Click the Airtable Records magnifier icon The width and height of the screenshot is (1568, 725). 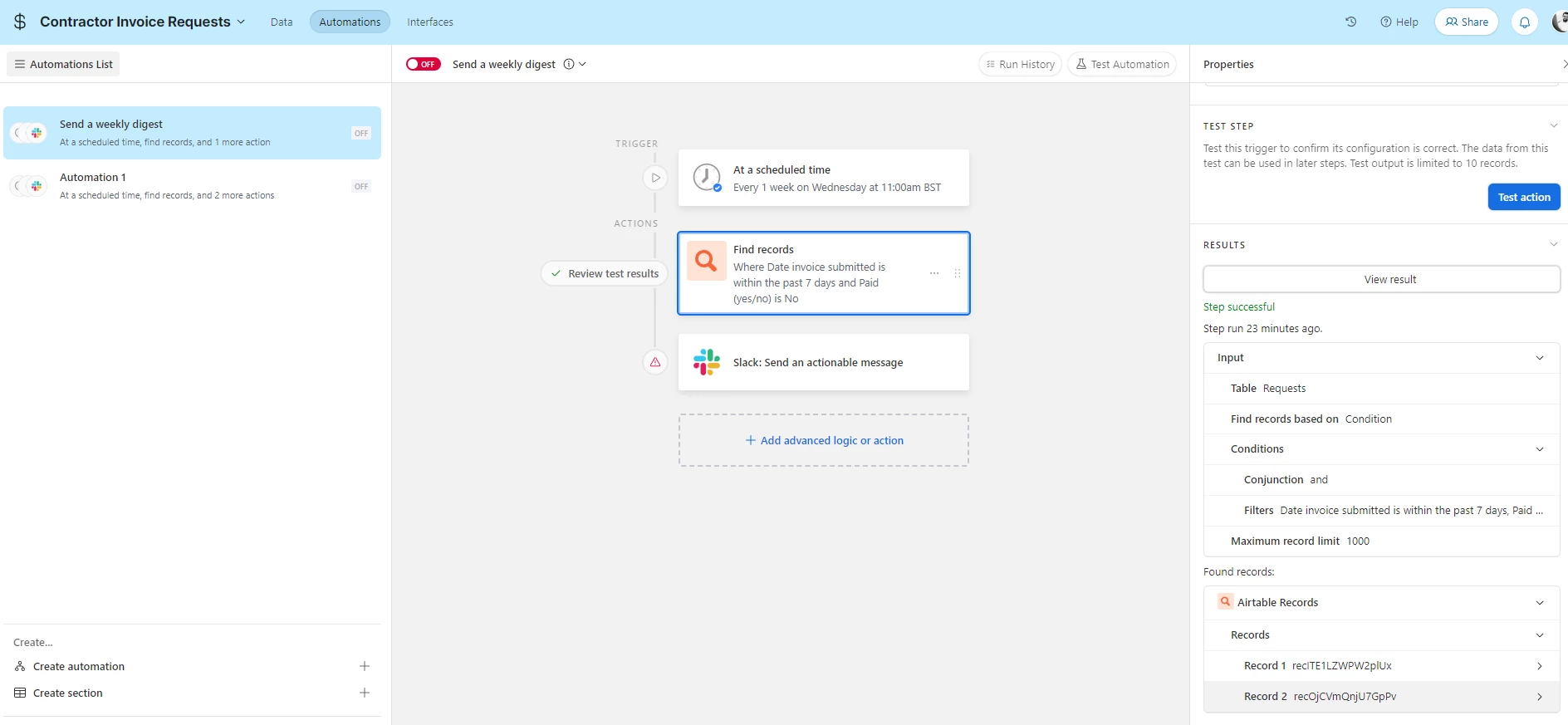coord(1225,602)
